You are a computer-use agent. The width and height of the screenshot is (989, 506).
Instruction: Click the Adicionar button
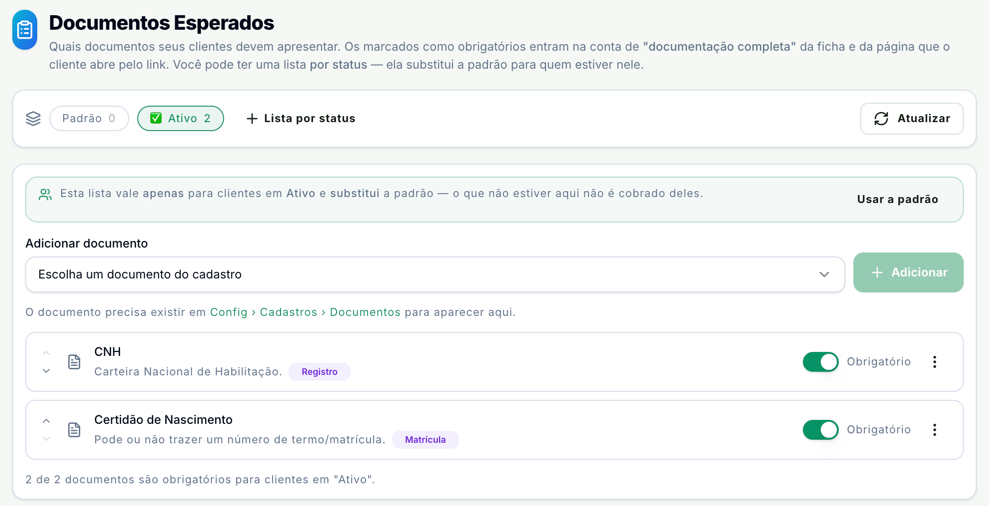[x=908, y=273]
